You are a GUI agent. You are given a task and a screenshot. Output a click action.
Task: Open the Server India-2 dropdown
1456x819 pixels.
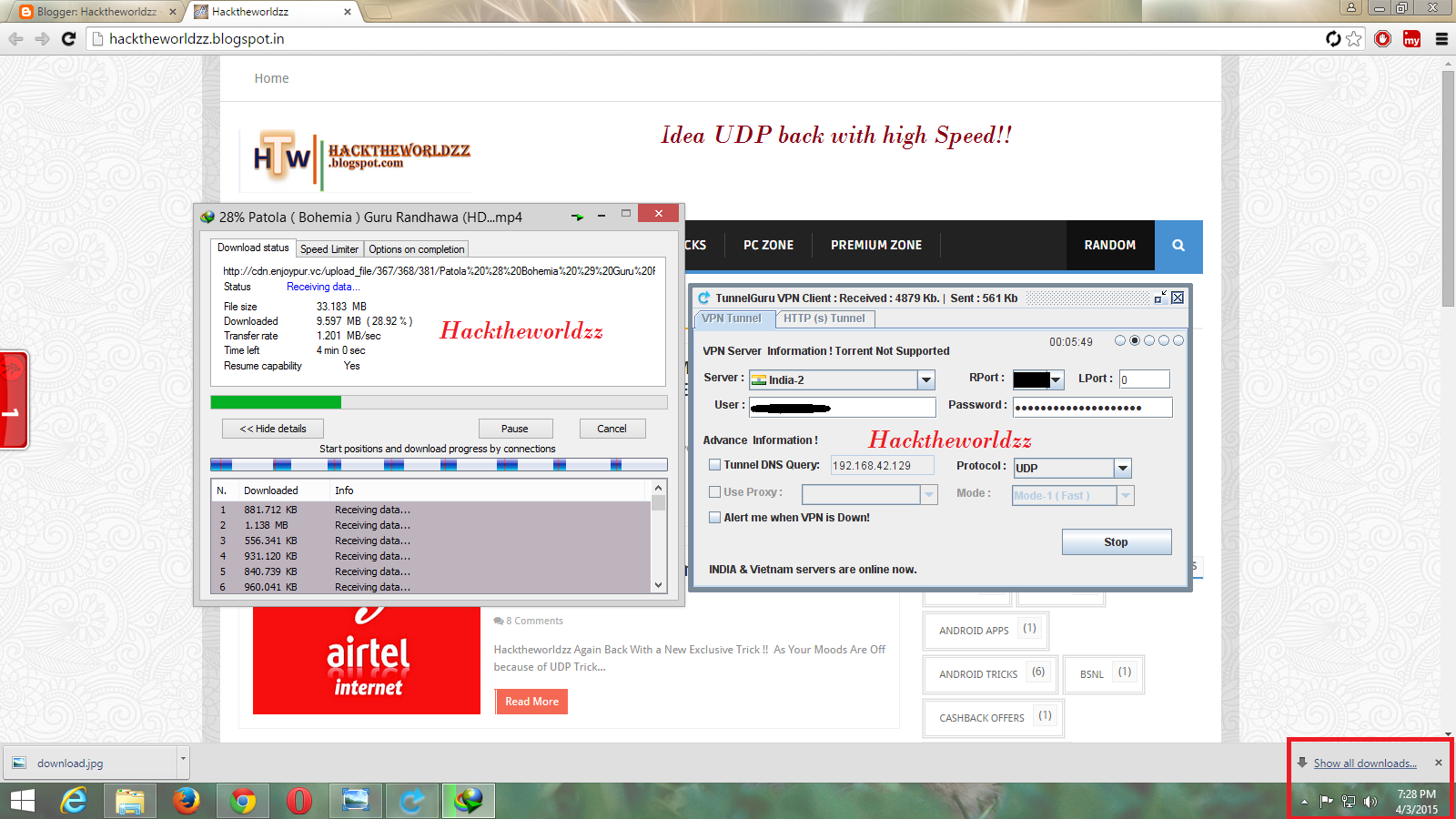926,380
